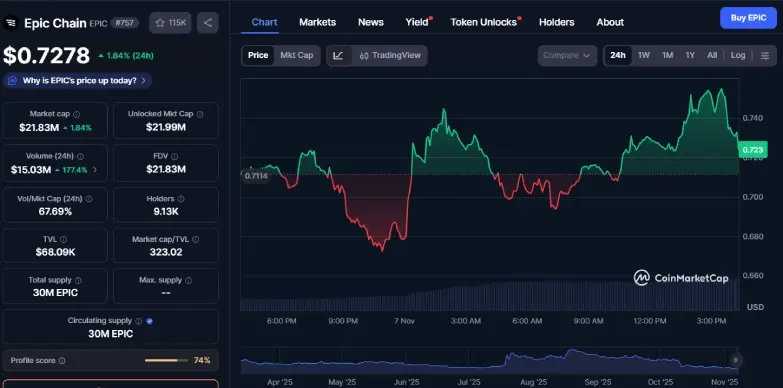
Task: Add EPIC to watchlist with star button
Action: pyautogui.click(x=170, y=23)
